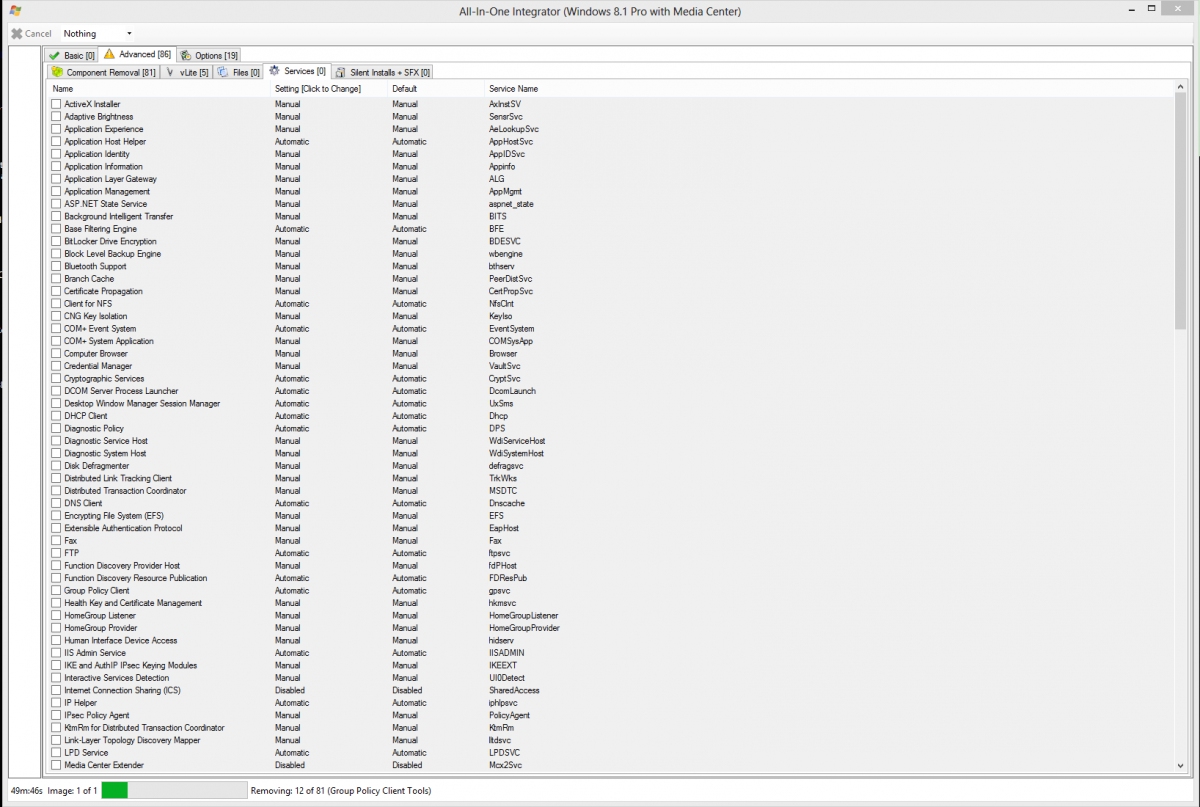Change the LPD Service setting value

pyautogui.click(x=292, y=753)
